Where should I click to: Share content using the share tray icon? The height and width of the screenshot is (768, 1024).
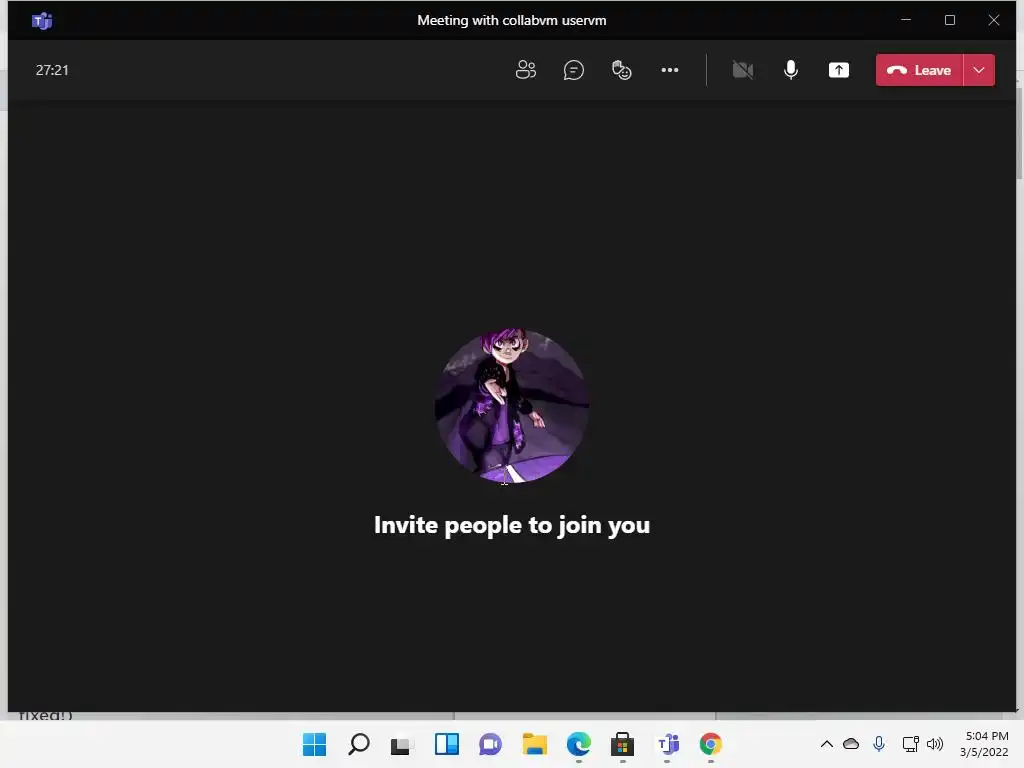[839, 70]
